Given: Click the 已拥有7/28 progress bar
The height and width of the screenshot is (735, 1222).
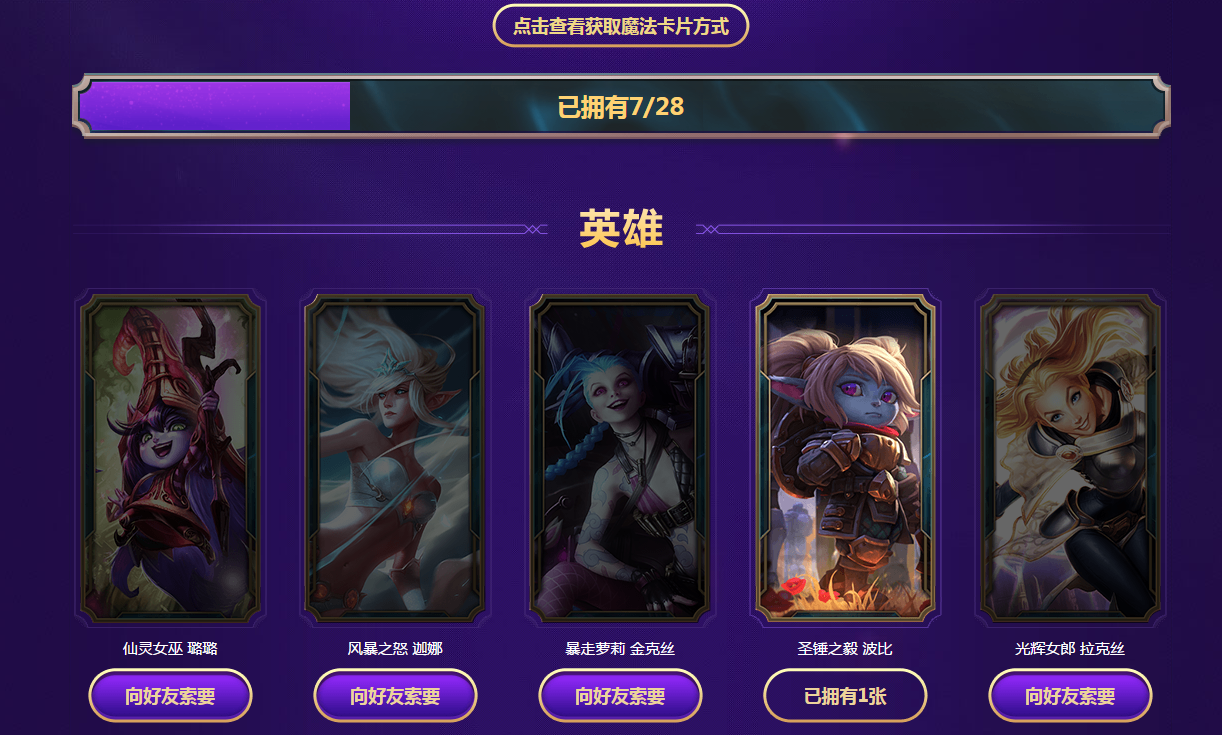Looking at the screenshot, I should pos(621,106).
